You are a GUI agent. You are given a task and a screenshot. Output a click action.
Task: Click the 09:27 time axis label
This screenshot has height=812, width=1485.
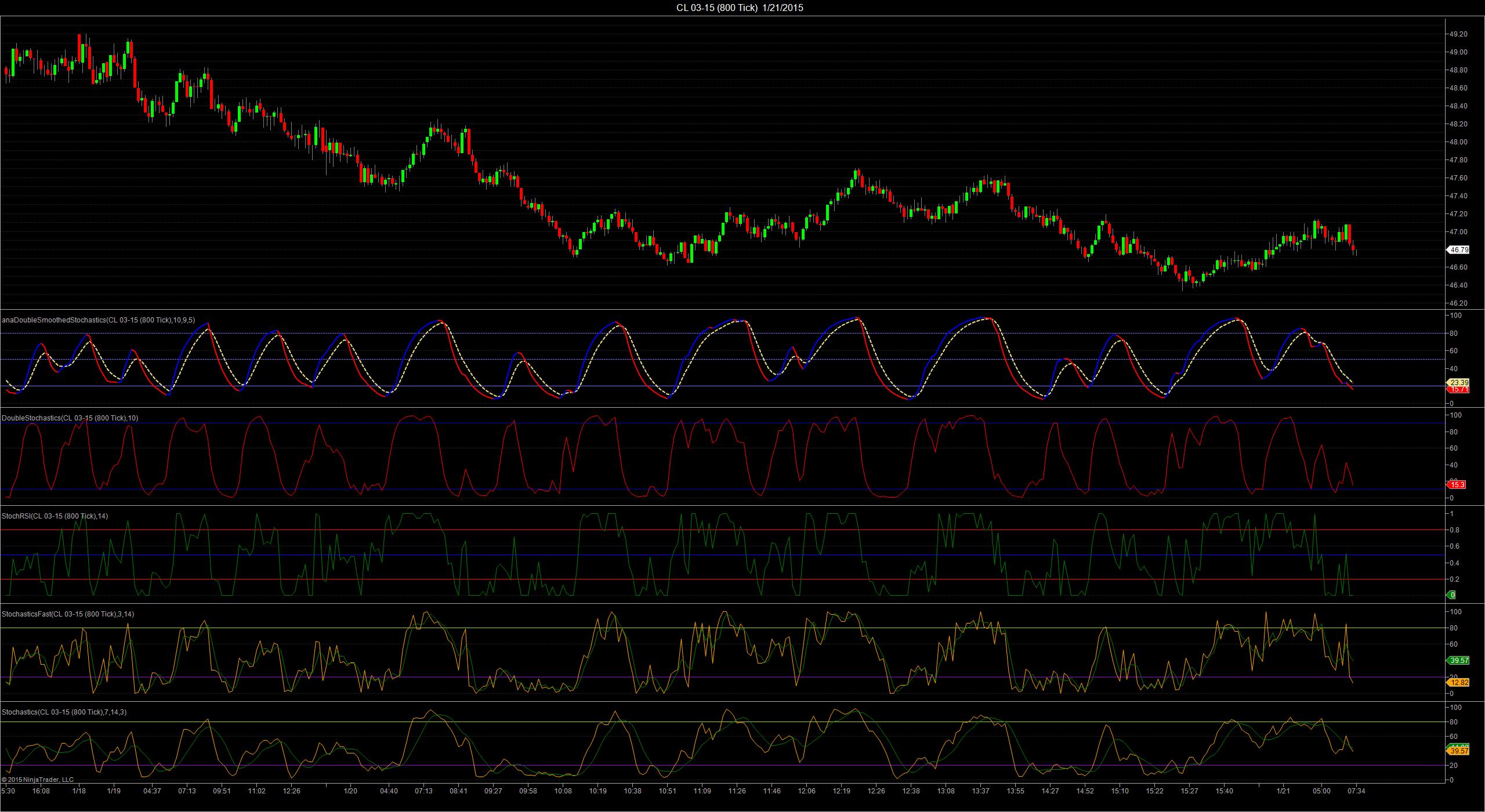493,791
